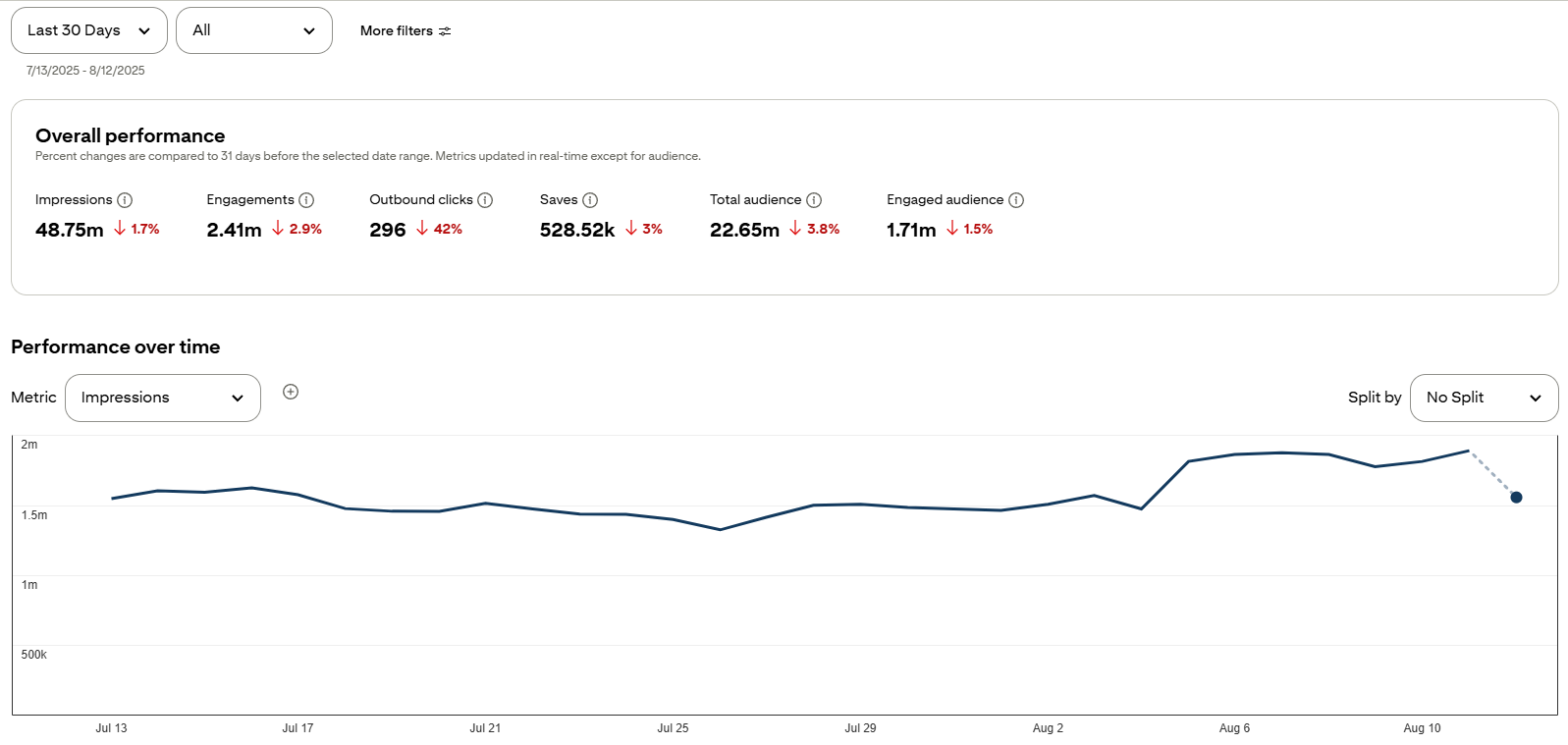Click the Impressions info icon
1568x745 pixels.
[125, 200]
